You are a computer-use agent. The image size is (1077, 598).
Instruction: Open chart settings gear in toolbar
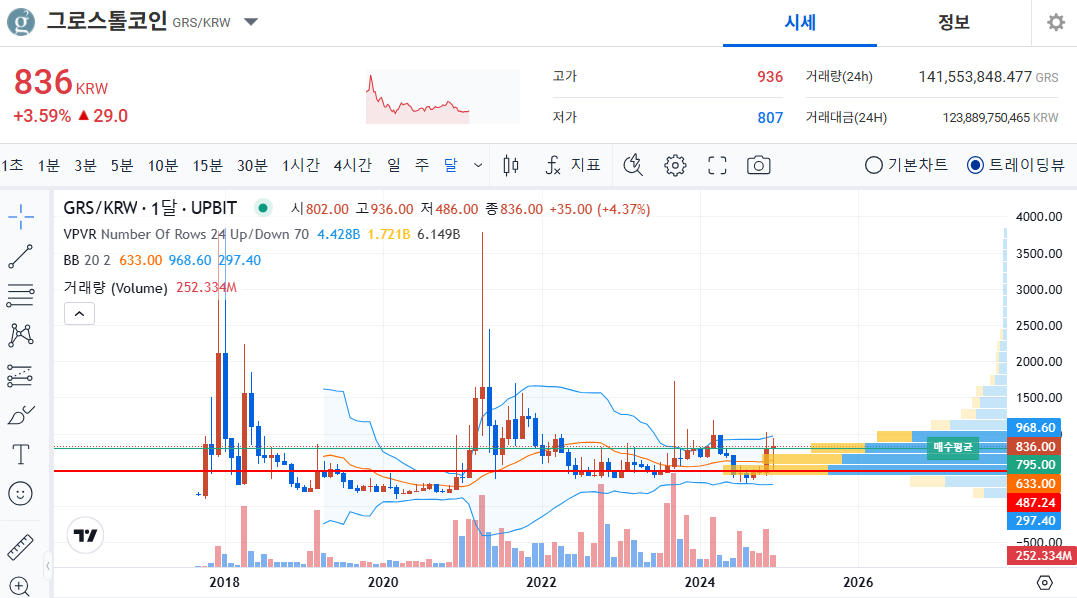point(675,165)
